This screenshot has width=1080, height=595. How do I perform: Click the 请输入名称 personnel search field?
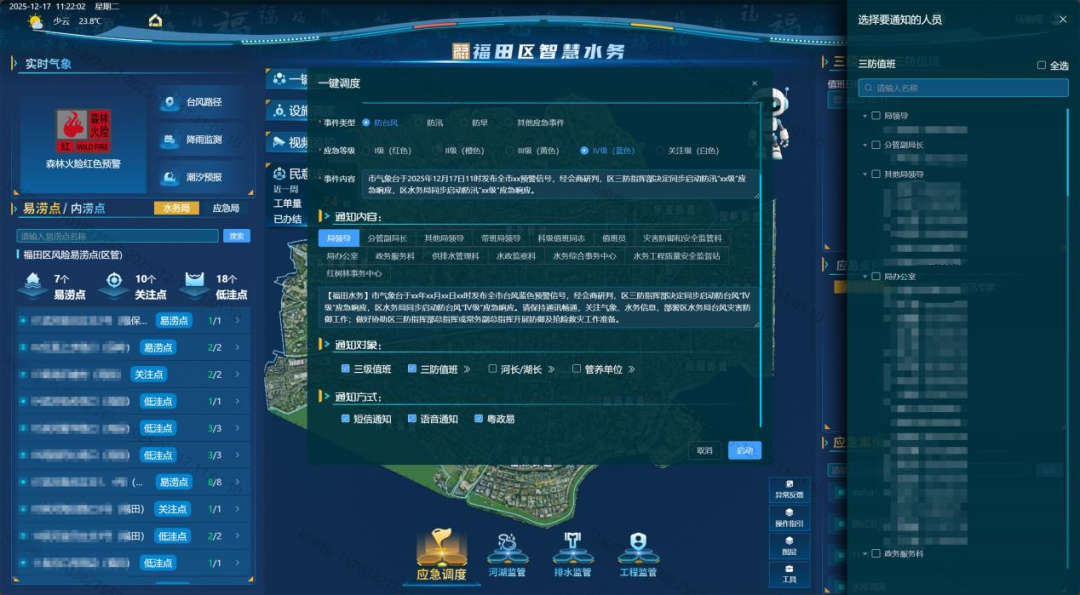pyautogui.click(x=963, y=88)
